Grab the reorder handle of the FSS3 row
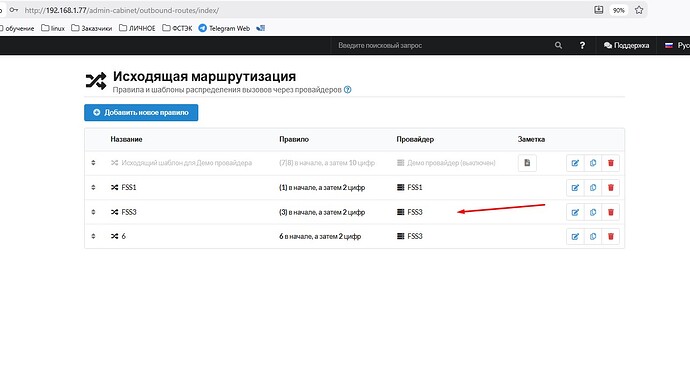This screenshot has width=690, height=375. pos(93,212)
